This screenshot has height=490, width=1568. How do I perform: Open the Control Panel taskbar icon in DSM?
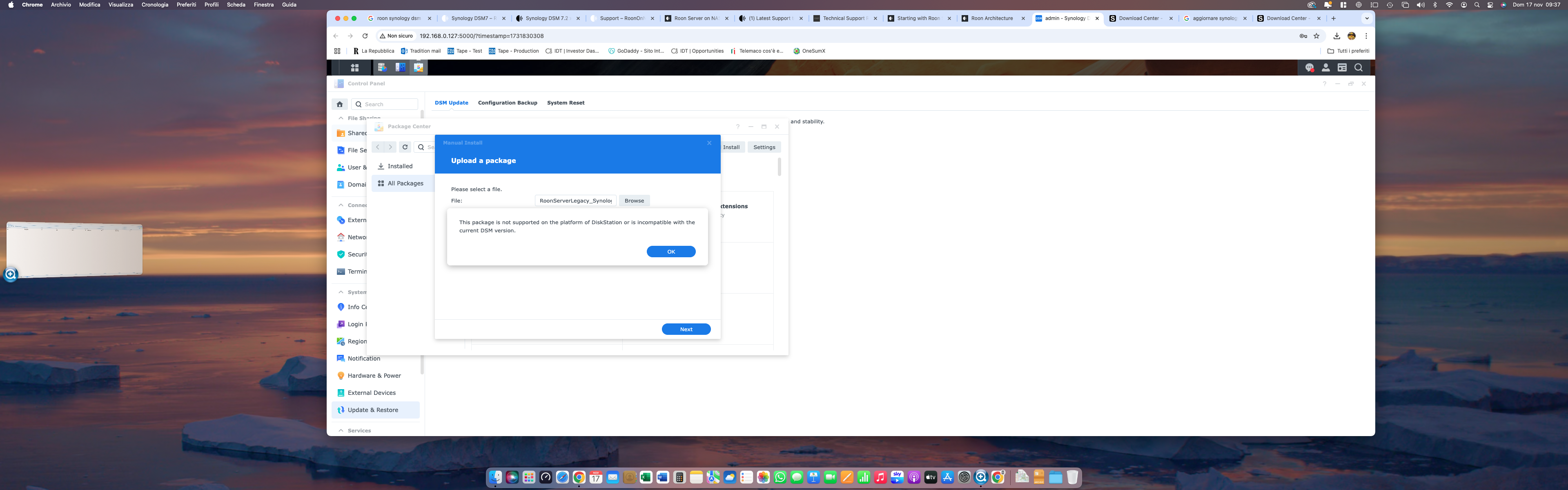(400, 67)
